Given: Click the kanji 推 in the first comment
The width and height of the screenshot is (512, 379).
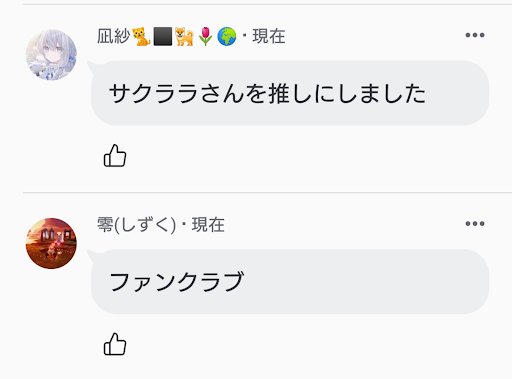Looking at the screenshot, I should click(x=279, y=93).
